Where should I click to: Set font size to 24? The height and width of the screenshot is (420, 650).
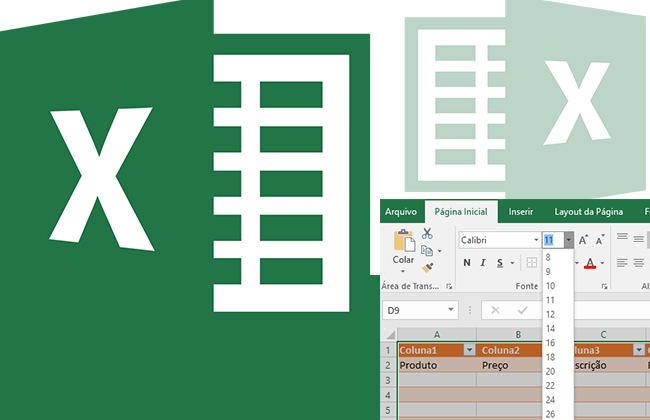558,400
